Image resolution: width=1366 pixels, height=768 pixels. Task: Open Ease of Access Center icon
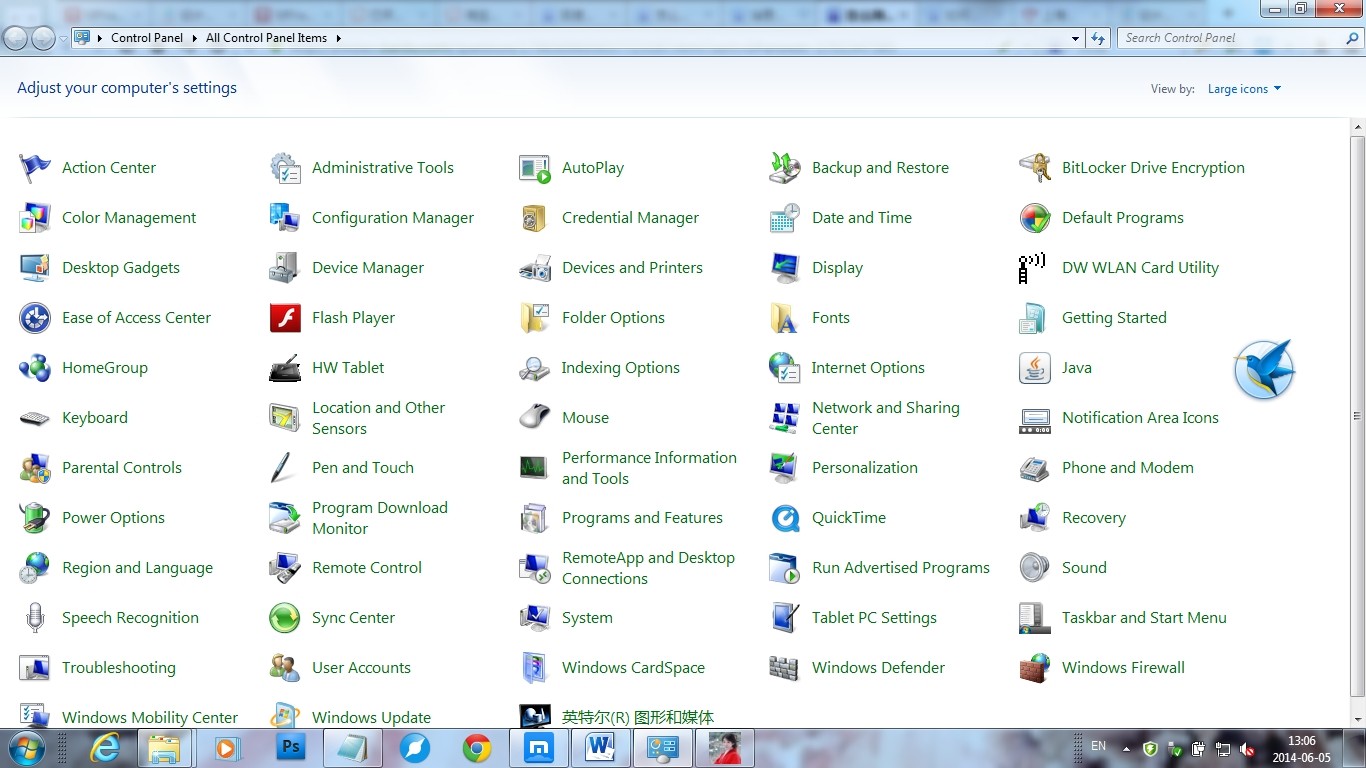click(x=35, y=318)
